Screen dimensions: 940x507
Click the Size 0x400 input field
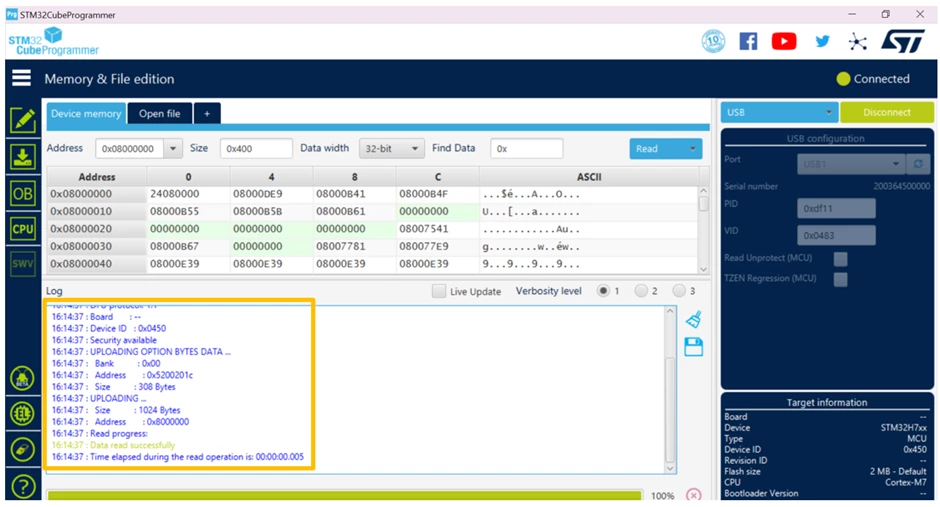(256, 149)
